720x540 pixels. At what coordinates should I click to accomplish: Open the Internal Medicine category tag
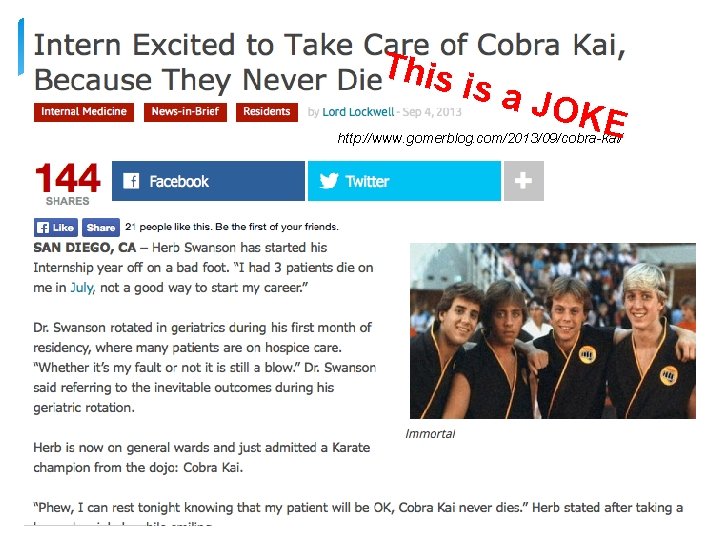[x=84, y=112]
